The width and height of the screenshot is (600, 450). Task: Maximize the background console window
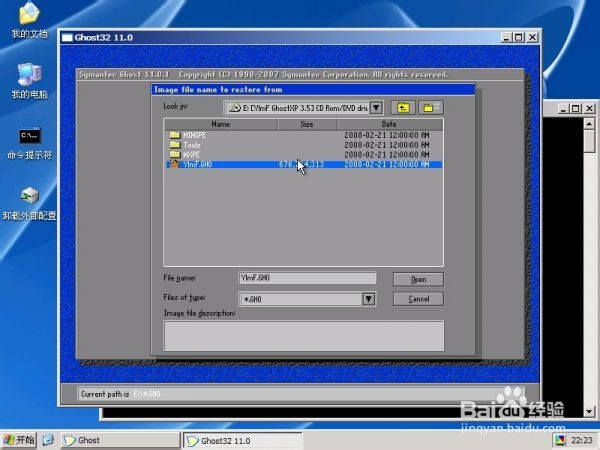(x=576, y=109)
